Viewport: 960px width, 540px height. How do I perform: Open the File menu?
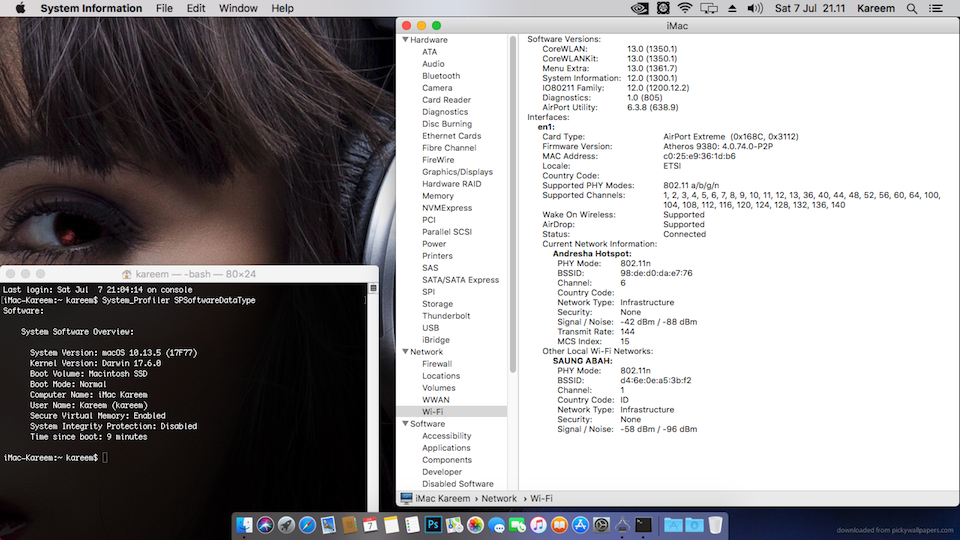coord(164,8)
